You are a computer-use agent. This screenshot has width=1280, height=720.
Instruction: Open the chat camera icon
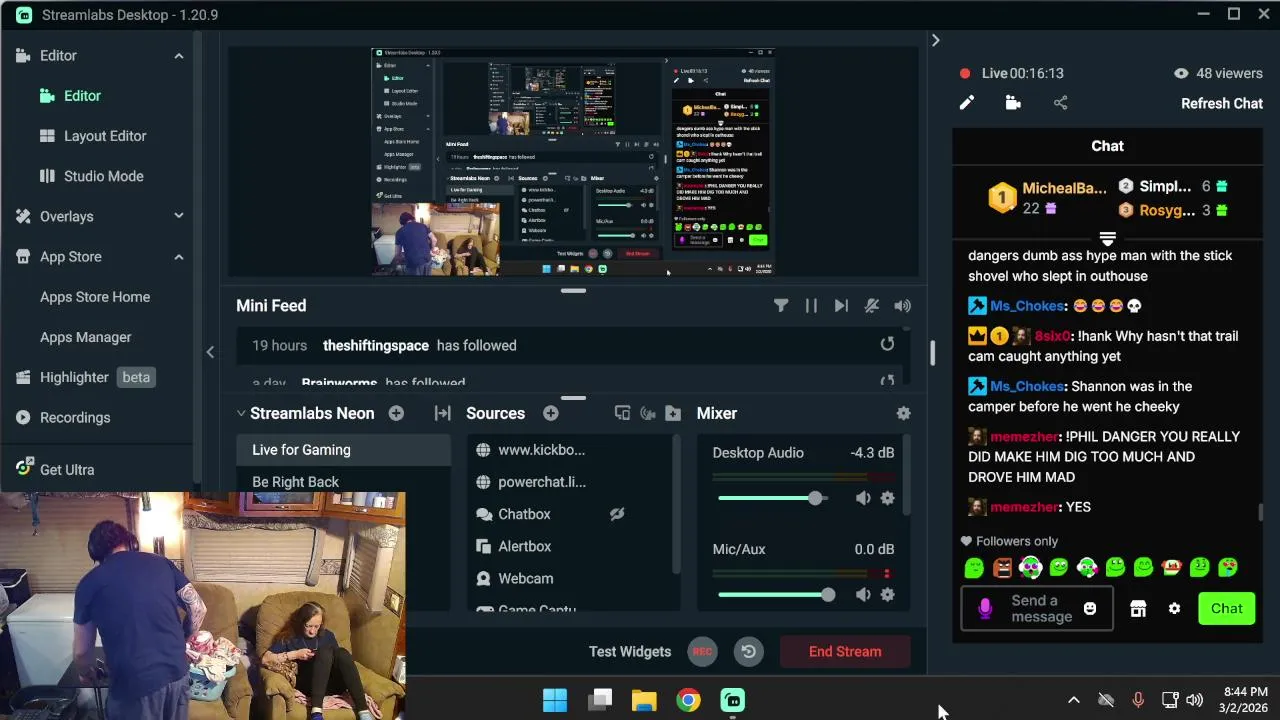[1013, 103]
